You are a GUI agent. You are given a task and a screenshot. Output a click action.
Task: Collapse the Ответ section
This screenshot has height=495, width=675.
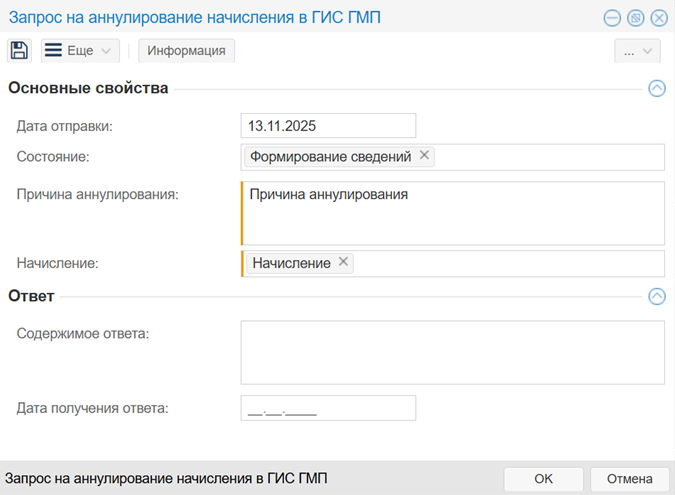pyautogui.click(x=656, y=296)
